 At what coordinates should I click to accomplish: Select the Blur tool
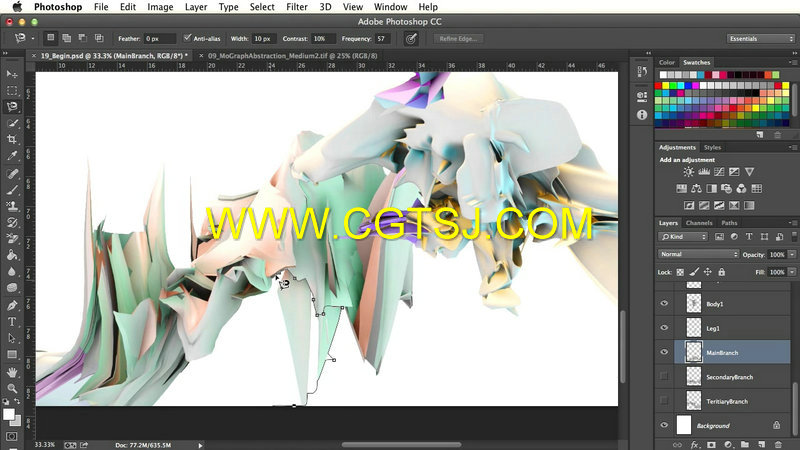[12, 271]
